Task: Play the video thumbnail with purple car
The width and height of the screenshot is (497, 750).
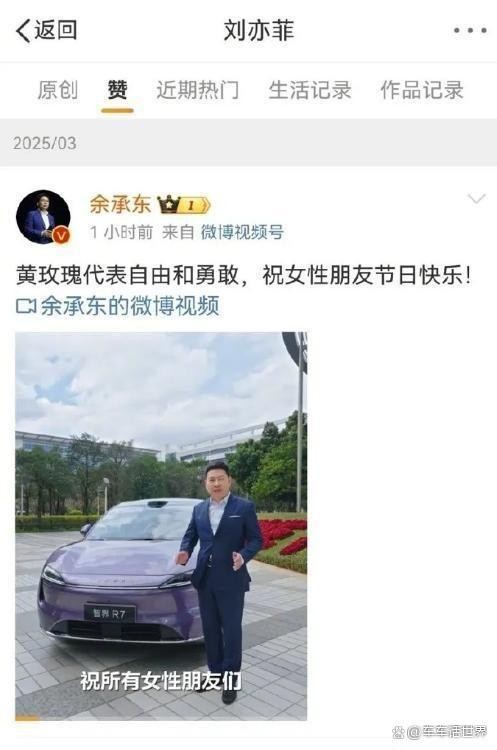Action: (161, 526)
